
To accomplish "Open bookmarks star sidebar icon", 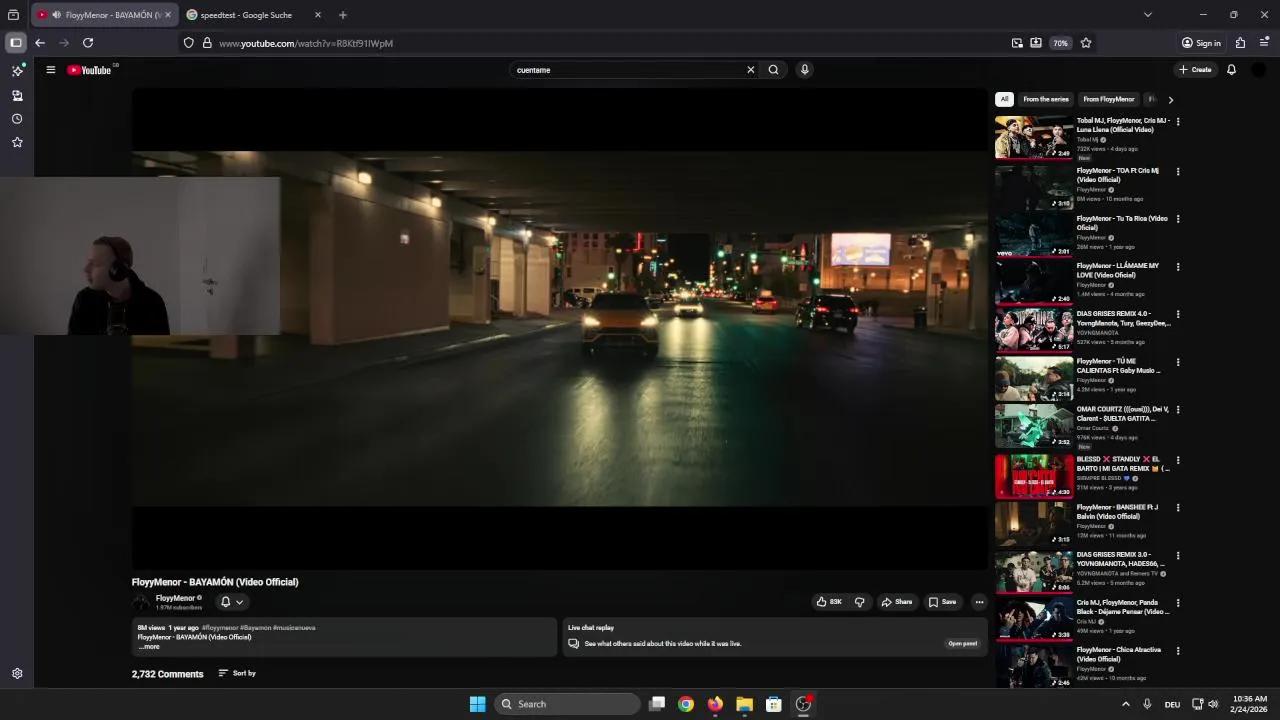I will [17, 142].
